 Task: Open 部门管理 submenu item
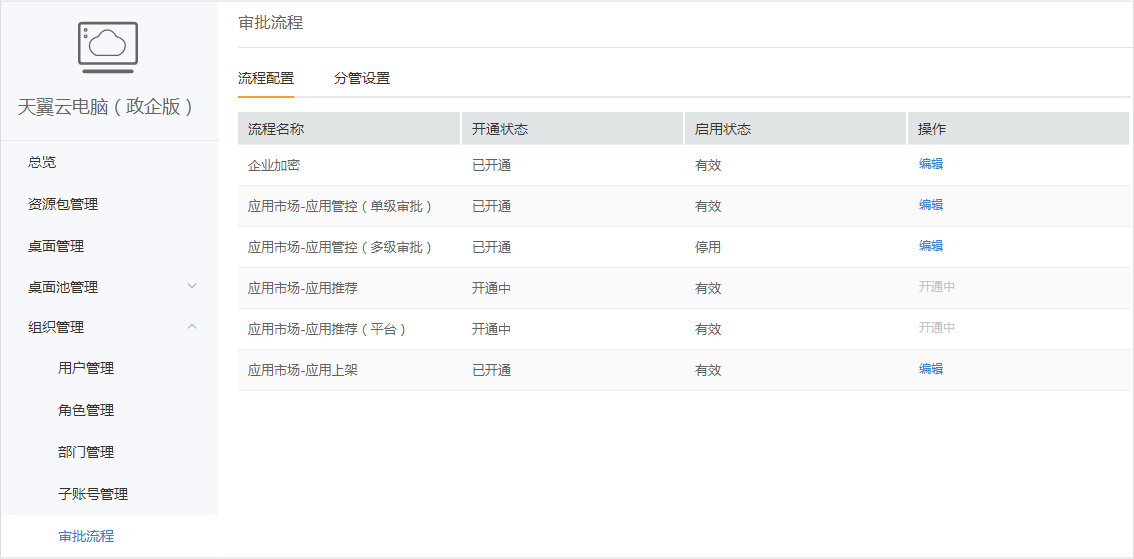(86, 452)
